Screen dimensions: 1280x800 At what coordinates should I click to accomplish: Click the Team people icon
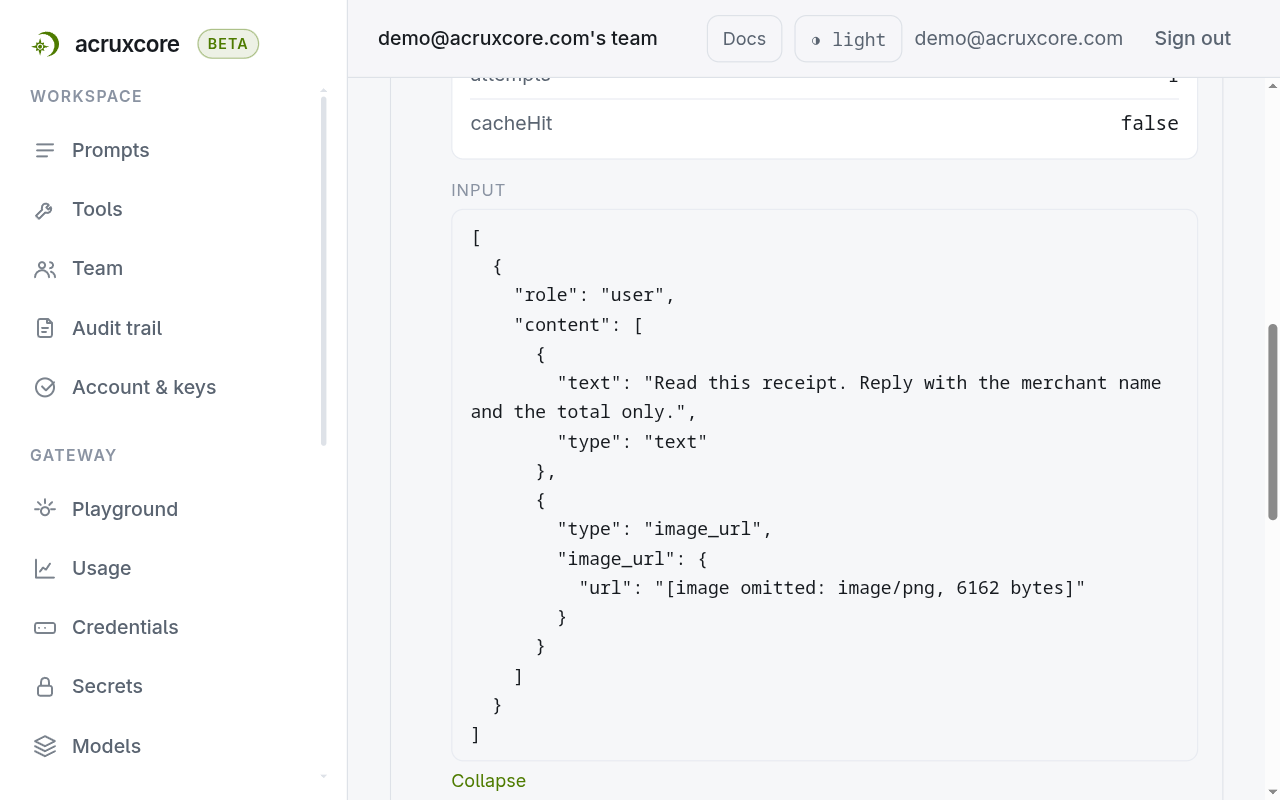click(45, 268)
